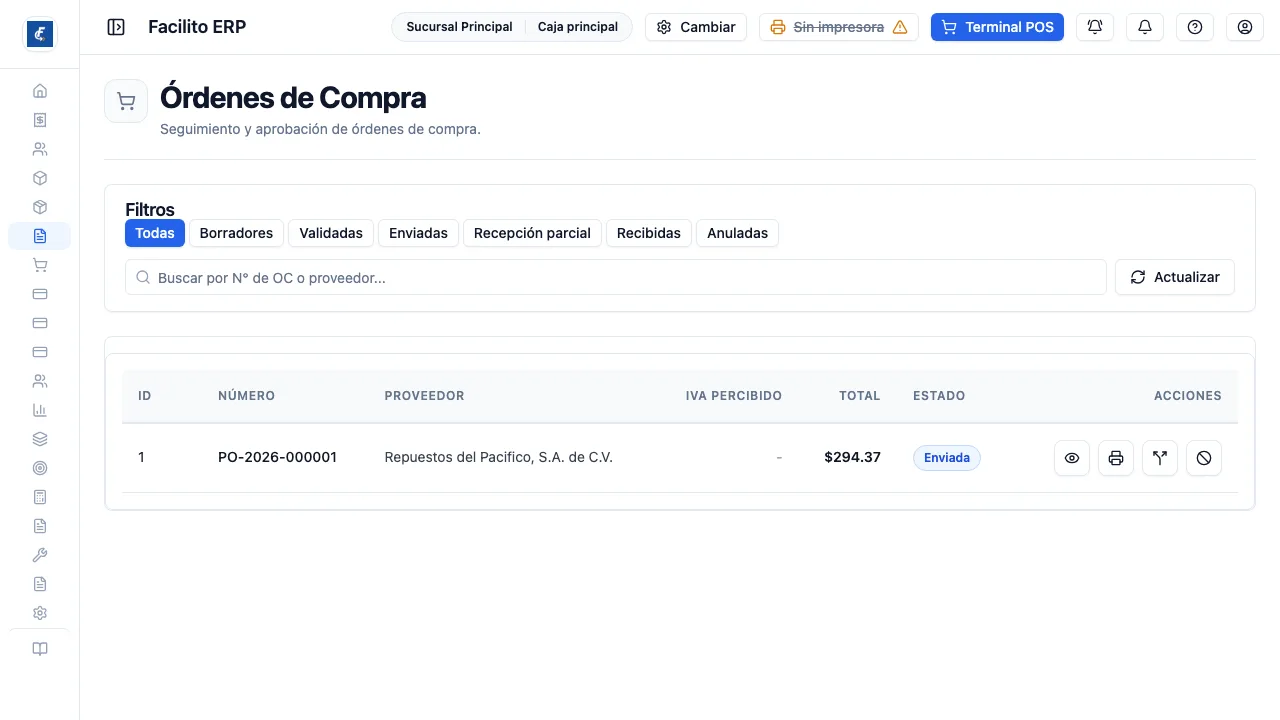Click the Enviada status badge

pos(947,458)
